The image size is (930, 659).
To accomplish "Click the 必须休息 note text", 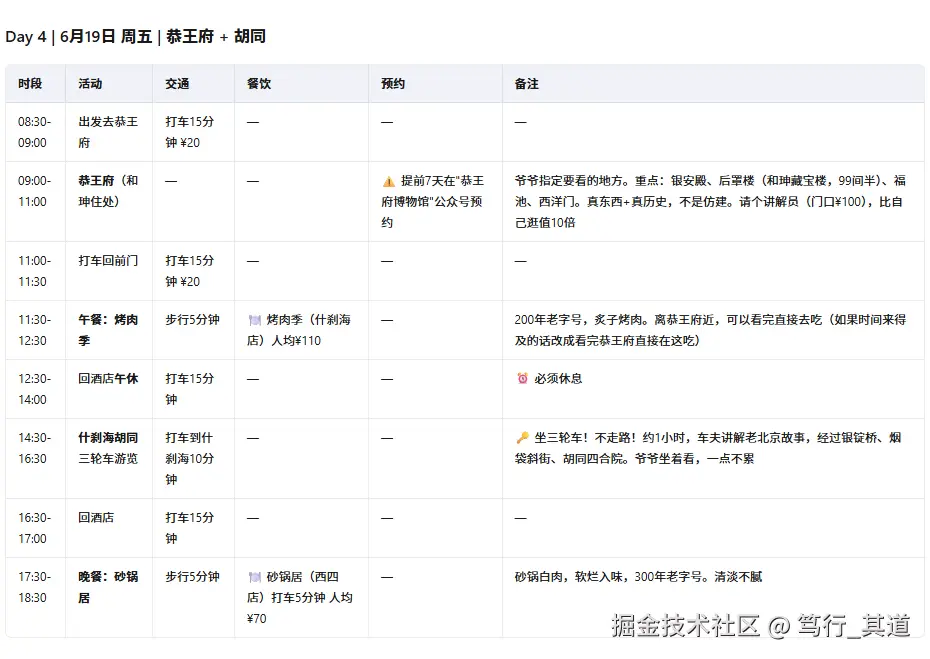I will click(558, 378).
